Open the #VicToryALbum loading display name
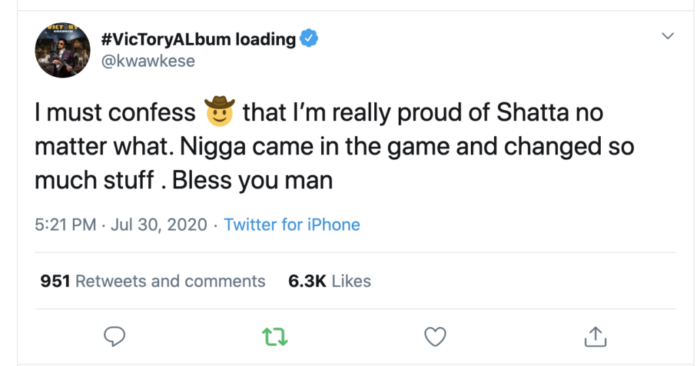696x366 pixels. pyautogui.click(x=198, y=39)
